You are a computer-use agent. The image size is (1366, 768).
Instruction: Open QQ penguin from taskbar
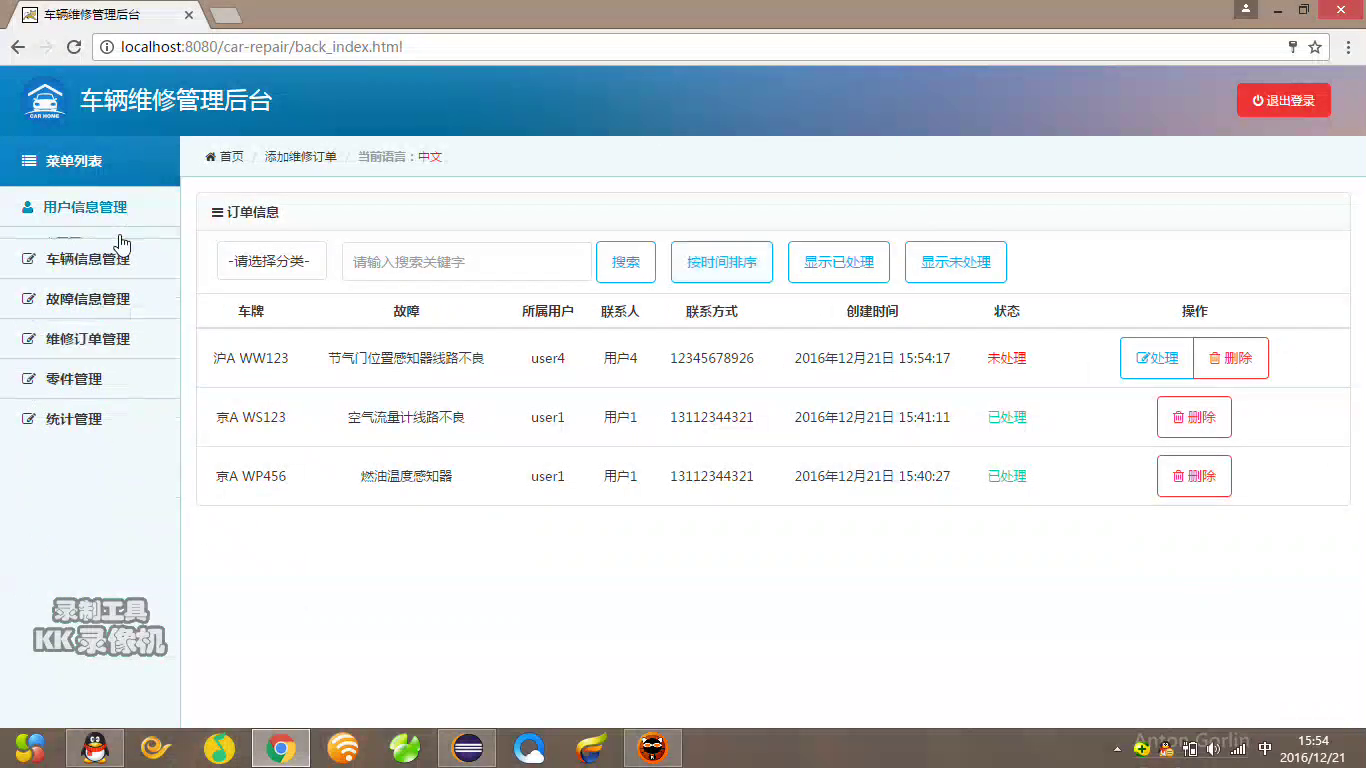pos(95,748)
